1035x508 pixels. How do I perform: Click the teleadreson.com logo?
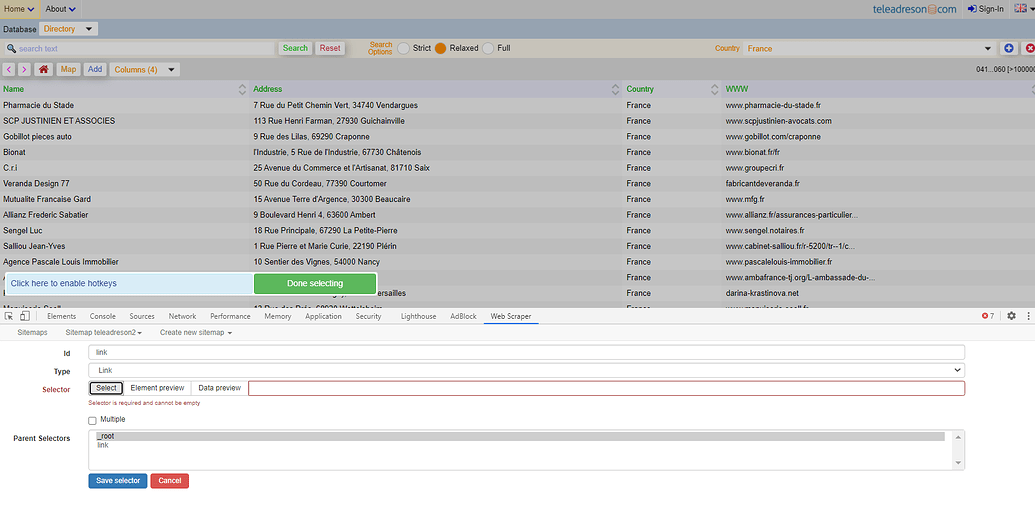pos(914,9)
